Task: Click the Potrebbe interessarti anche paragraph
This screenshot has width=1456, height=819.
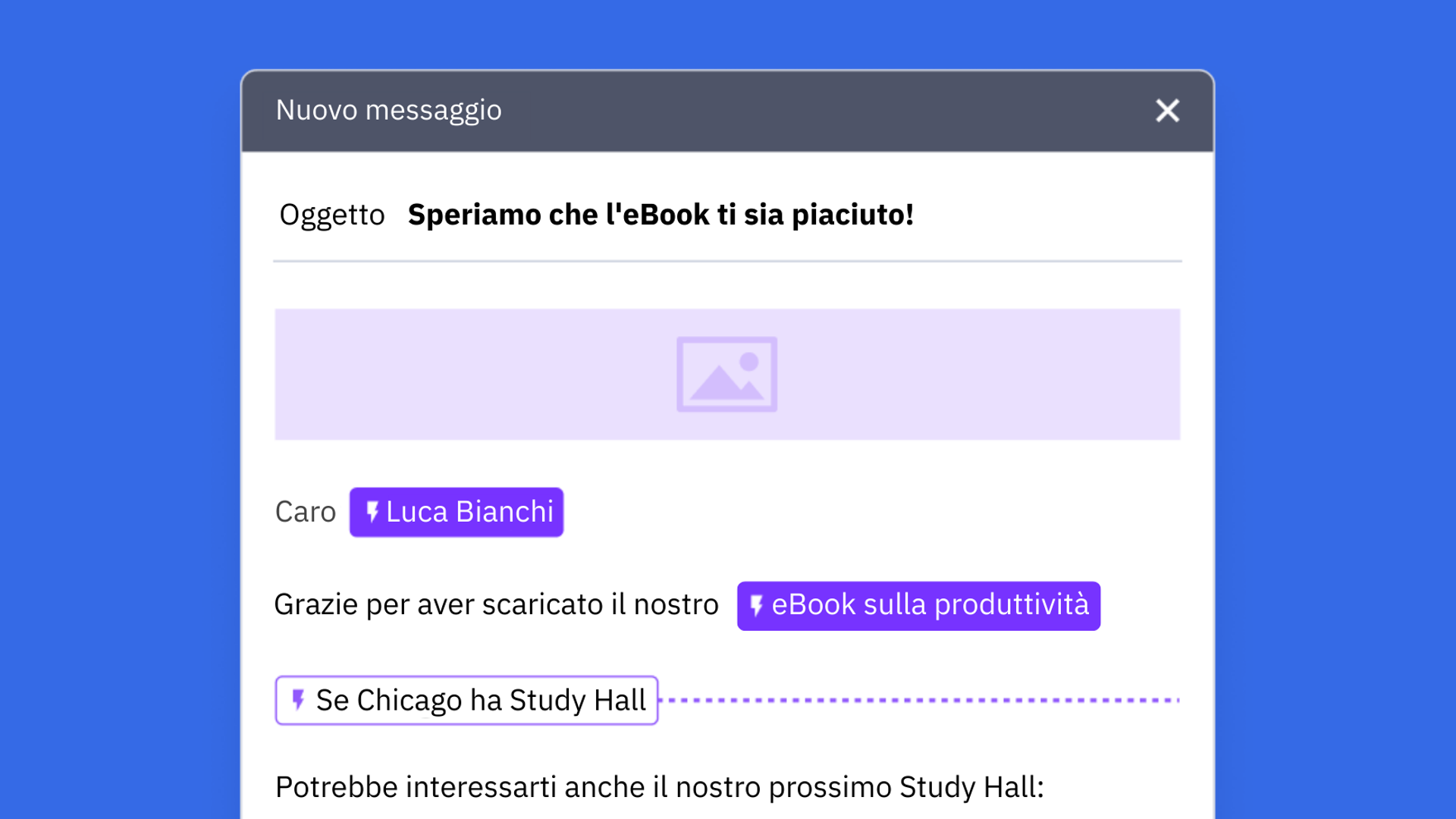Action: pyautogui.click(x=659, y=787)
